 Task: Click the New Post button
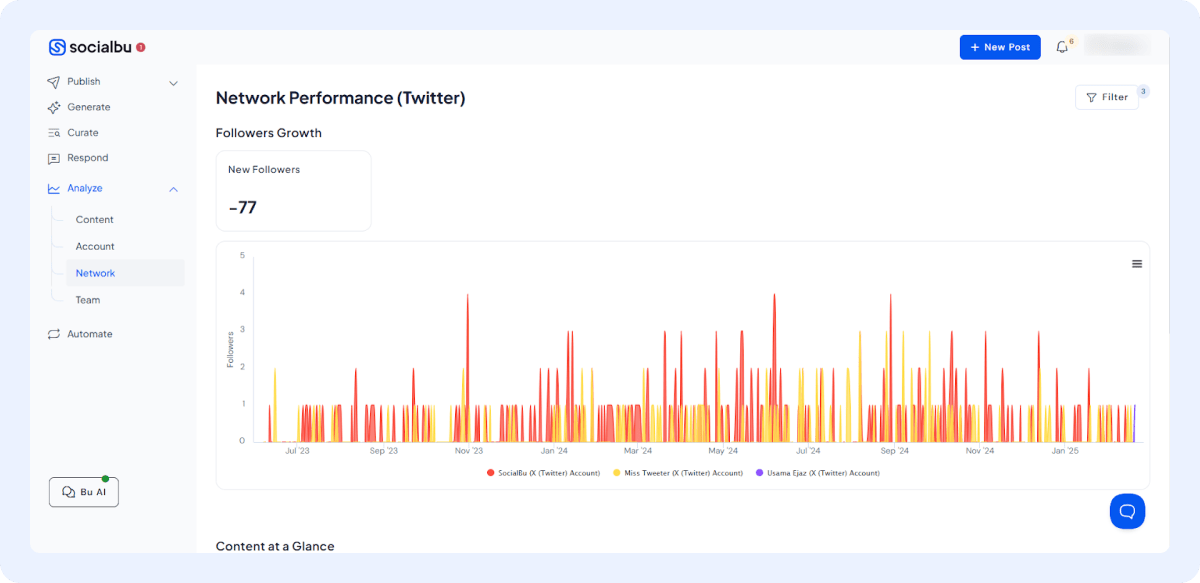pos(1000,47)
